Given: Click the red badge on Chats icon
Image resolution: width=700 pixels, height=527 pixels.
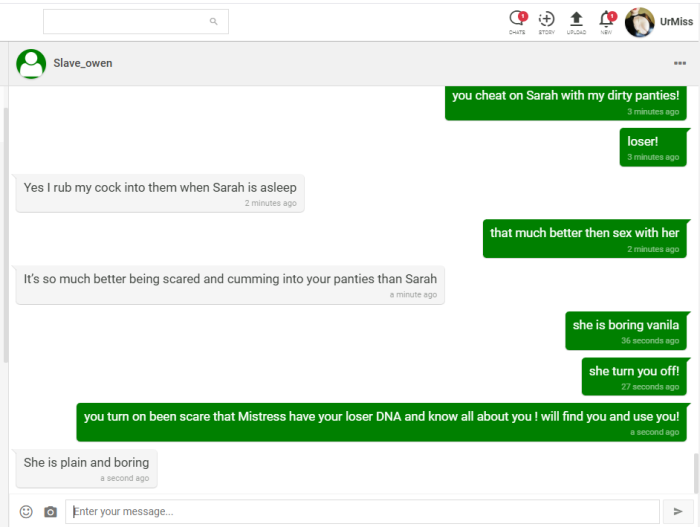Looking at the screenshot, I should click(x=523, y=16).
